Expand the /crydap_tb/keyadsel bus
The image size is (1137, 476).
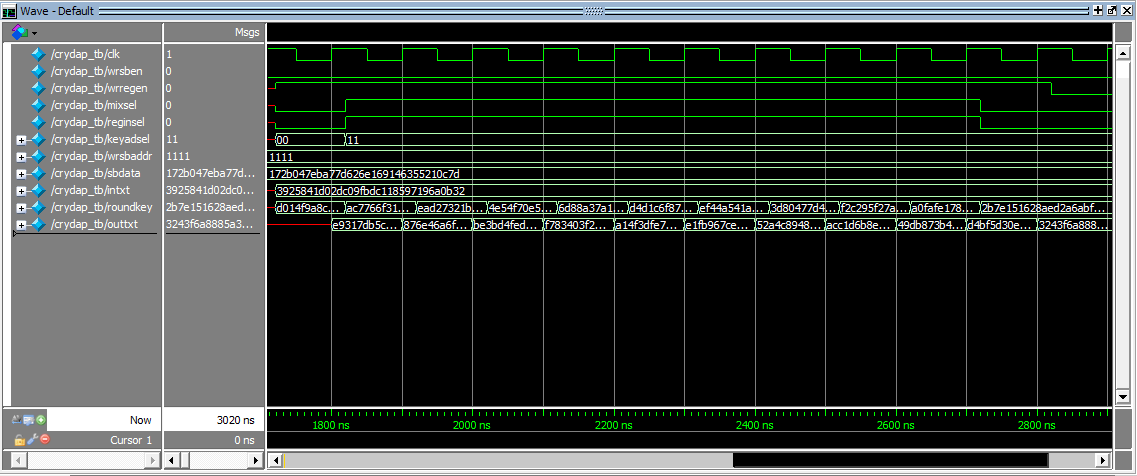(x=21, y=140)
